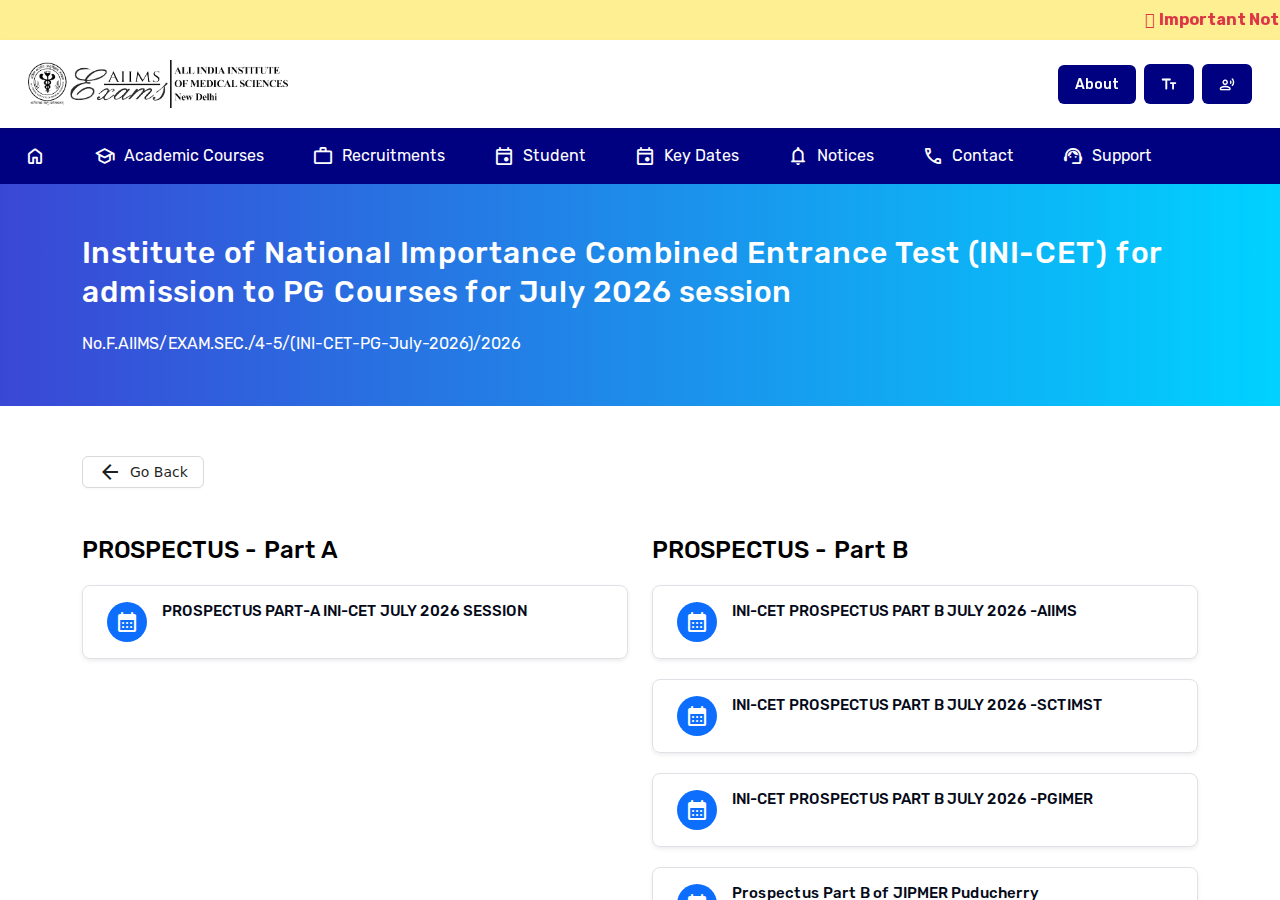Open the Academic Courses menu
The image size is (1280, 900).
pyautogui.click(x=180, y=156)
